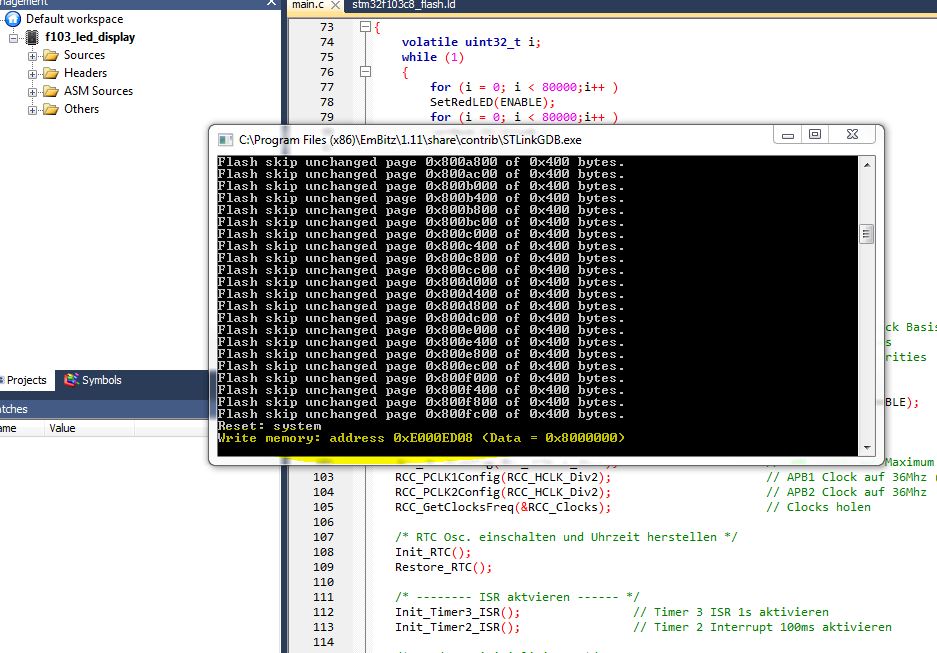Click the Symbols tab icon
The width and height of the screenshot is (937, 653).
[72, 380]
